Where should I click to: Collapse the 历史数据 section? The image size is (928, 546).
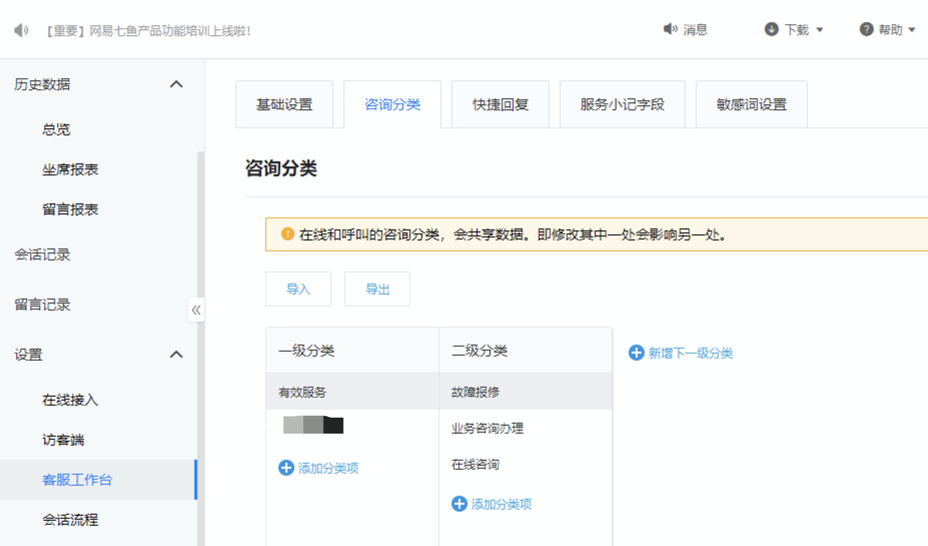(177, 85)
